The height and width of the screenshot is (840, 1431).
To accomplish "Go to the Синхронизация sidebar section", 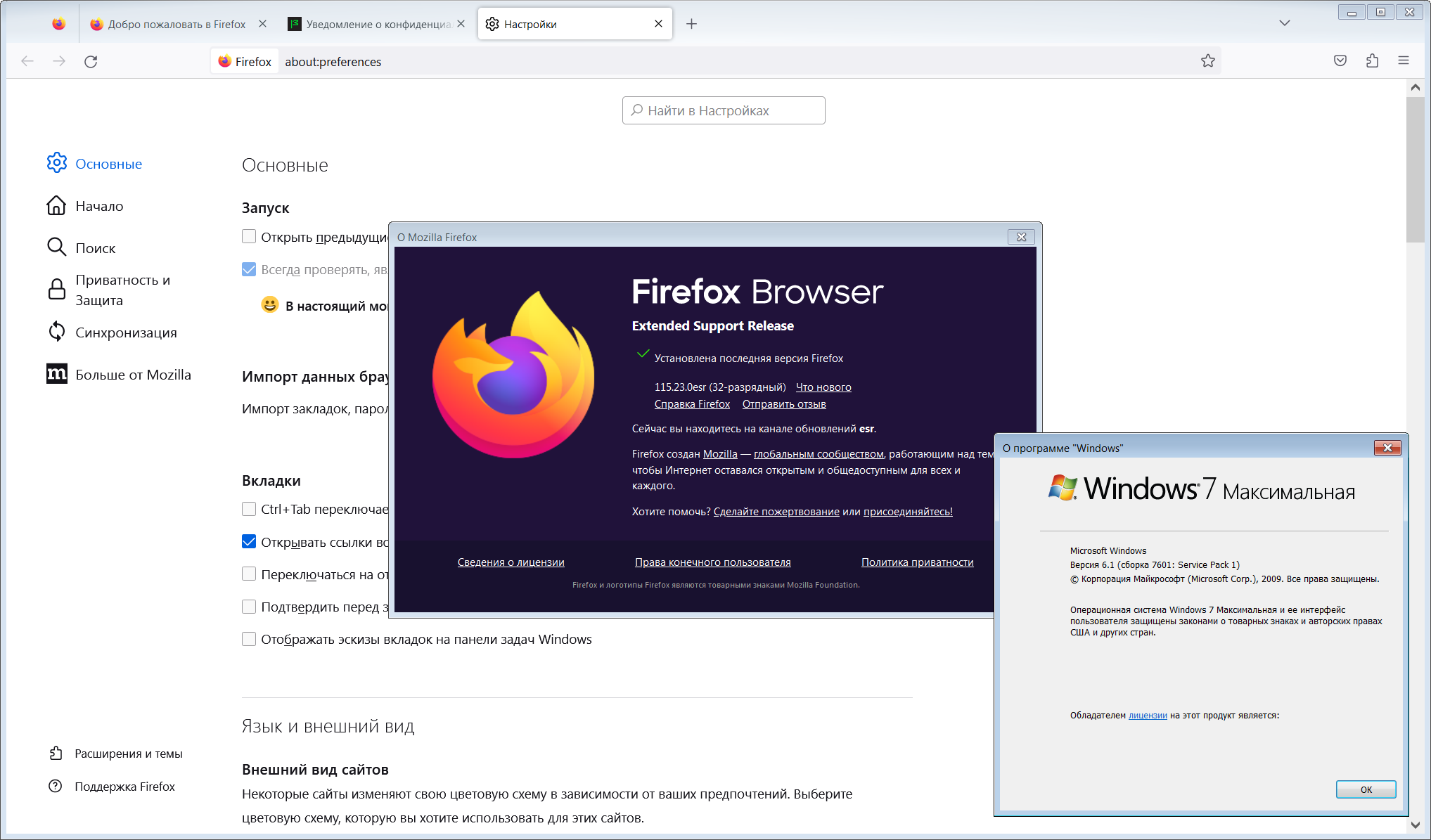I will 126,332.
